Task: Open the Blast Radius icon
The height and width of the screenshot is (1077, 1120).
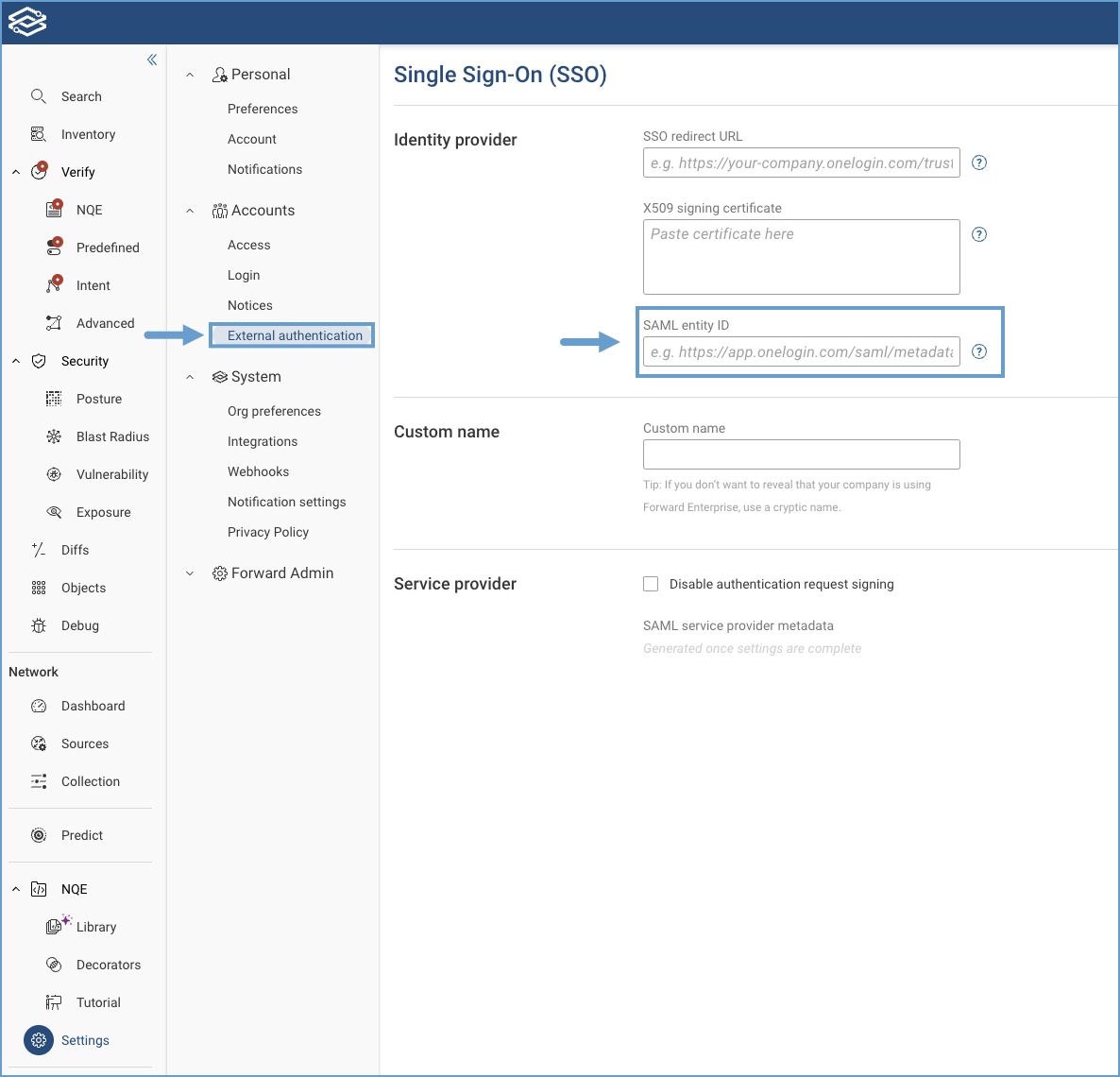Action: pos(54,436)
